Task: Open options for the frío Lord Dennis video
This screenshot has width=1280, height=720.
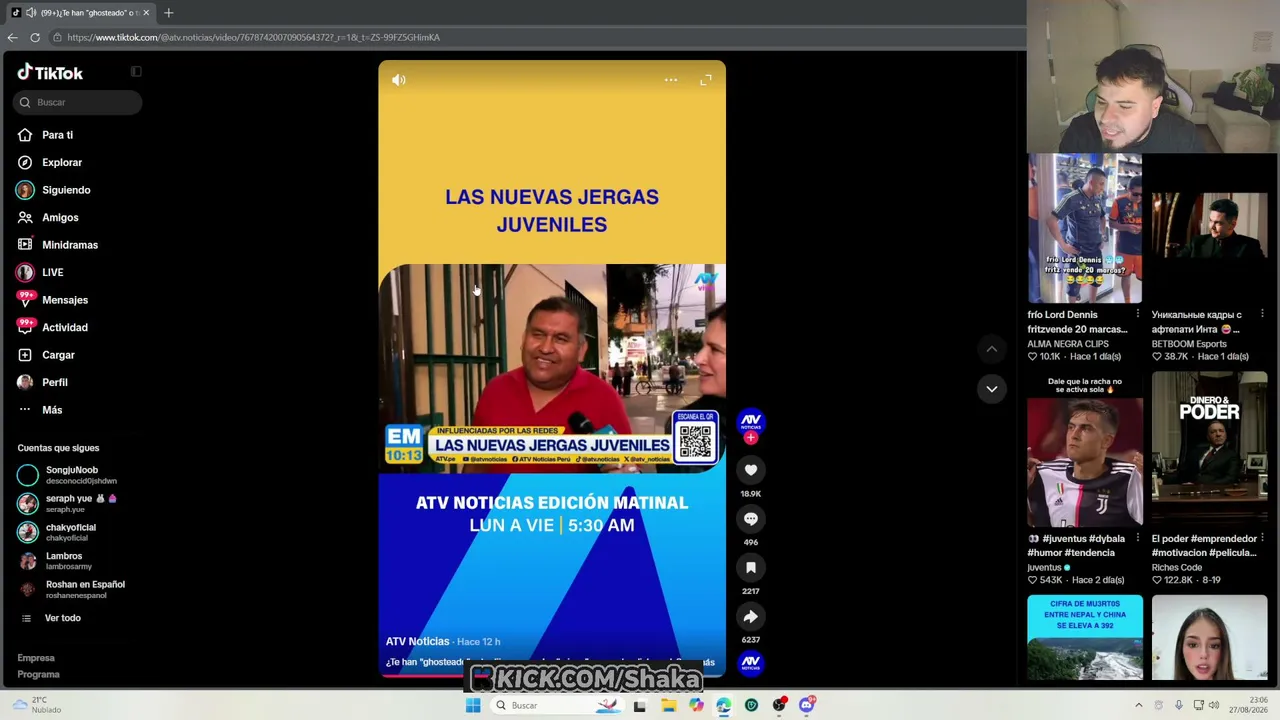Action: pyautogui.click(x=1138, y=315)
